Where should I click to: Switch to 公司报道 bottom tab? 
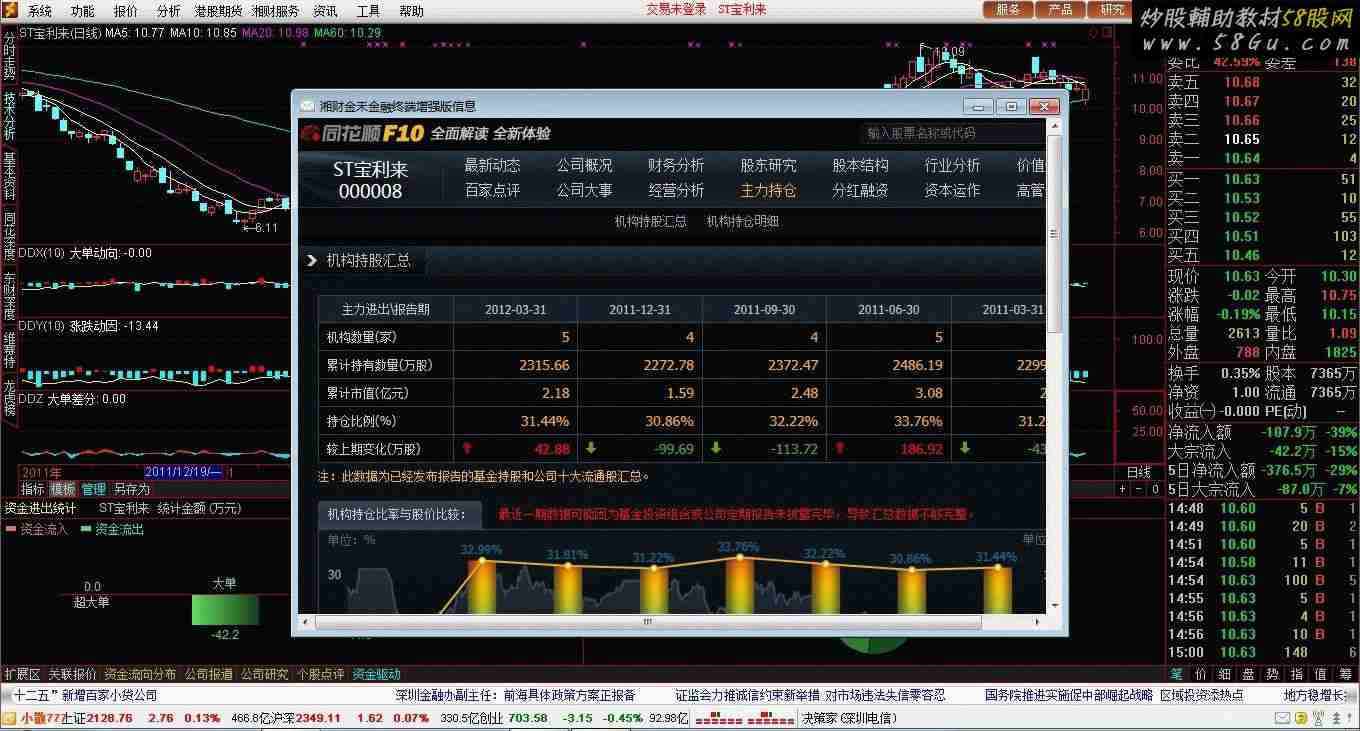pos(209,674)
